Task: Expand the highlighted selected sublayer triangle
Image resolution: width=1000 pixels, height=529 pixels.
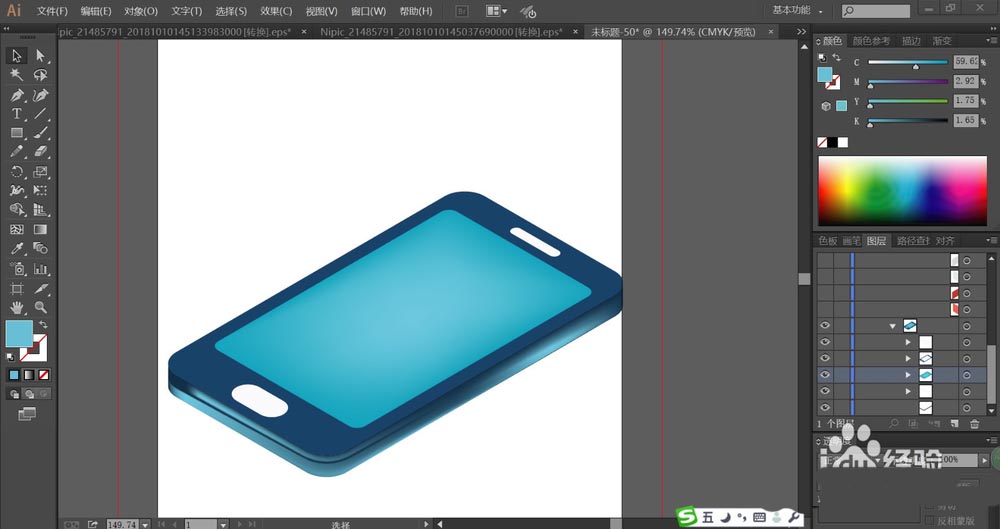Action: tap(908, 375)
